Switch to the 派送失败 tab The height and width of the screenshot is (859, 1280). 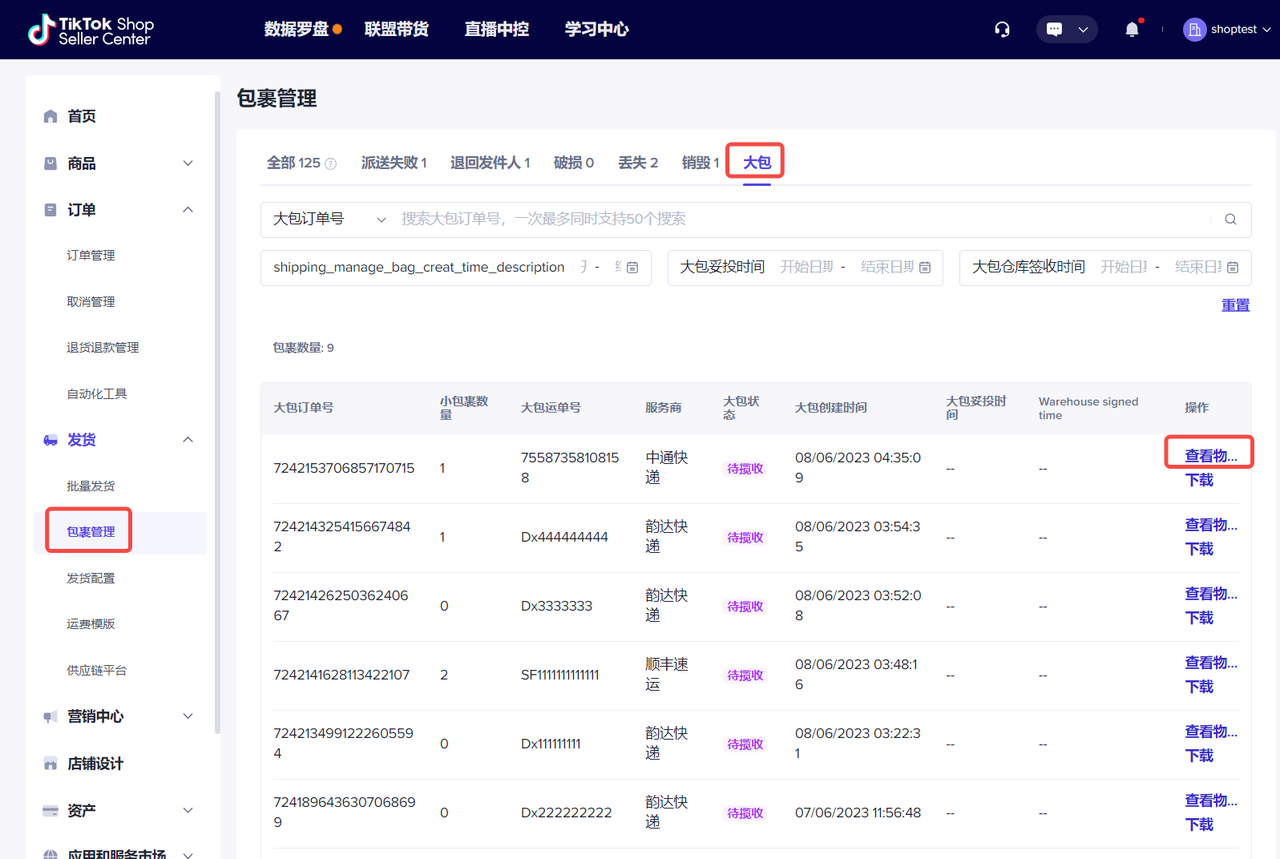click(x=393, y=162)
